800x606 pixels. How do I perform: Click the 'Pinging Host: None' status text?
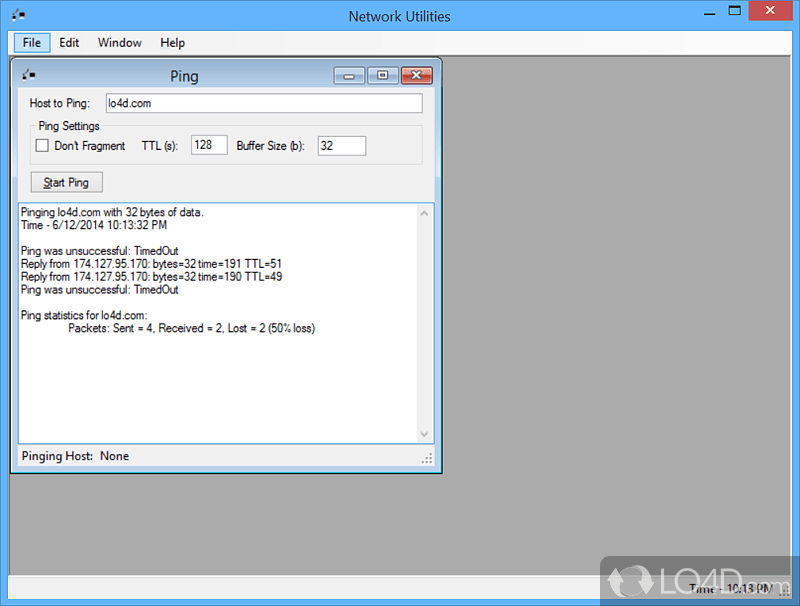tap(75, 456)
